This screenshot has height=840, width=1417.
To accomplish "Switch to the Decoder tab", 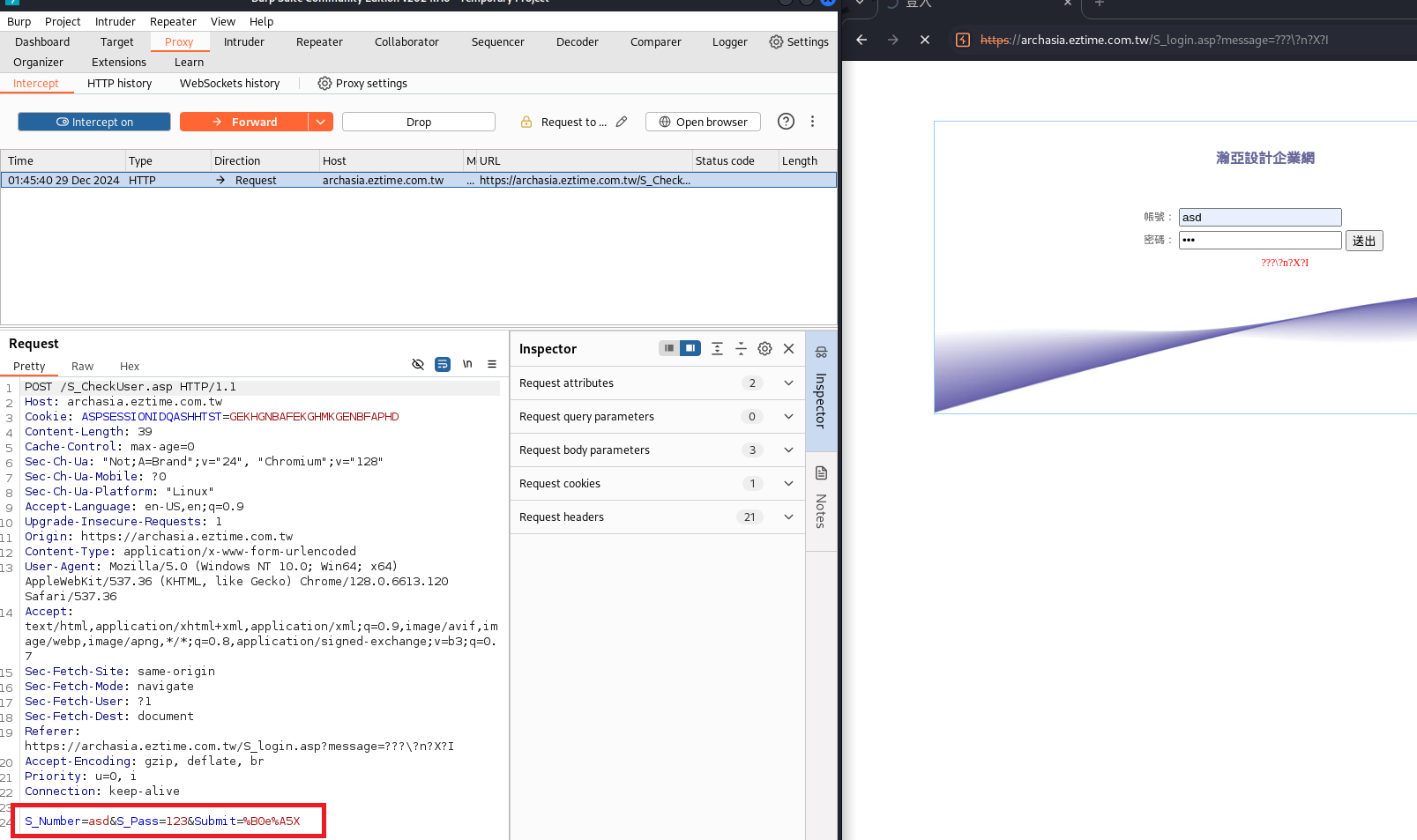I will (x=578, y=41).
